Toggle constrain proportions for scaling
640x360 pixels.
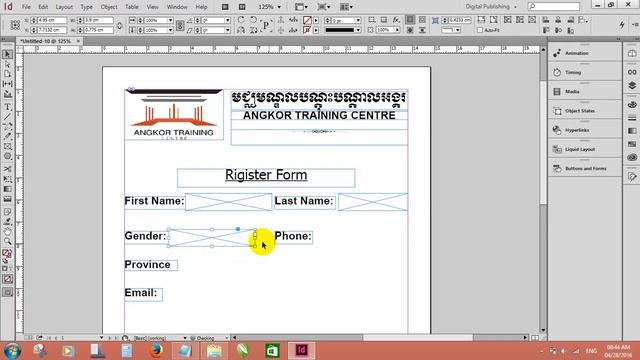[180, 25]
